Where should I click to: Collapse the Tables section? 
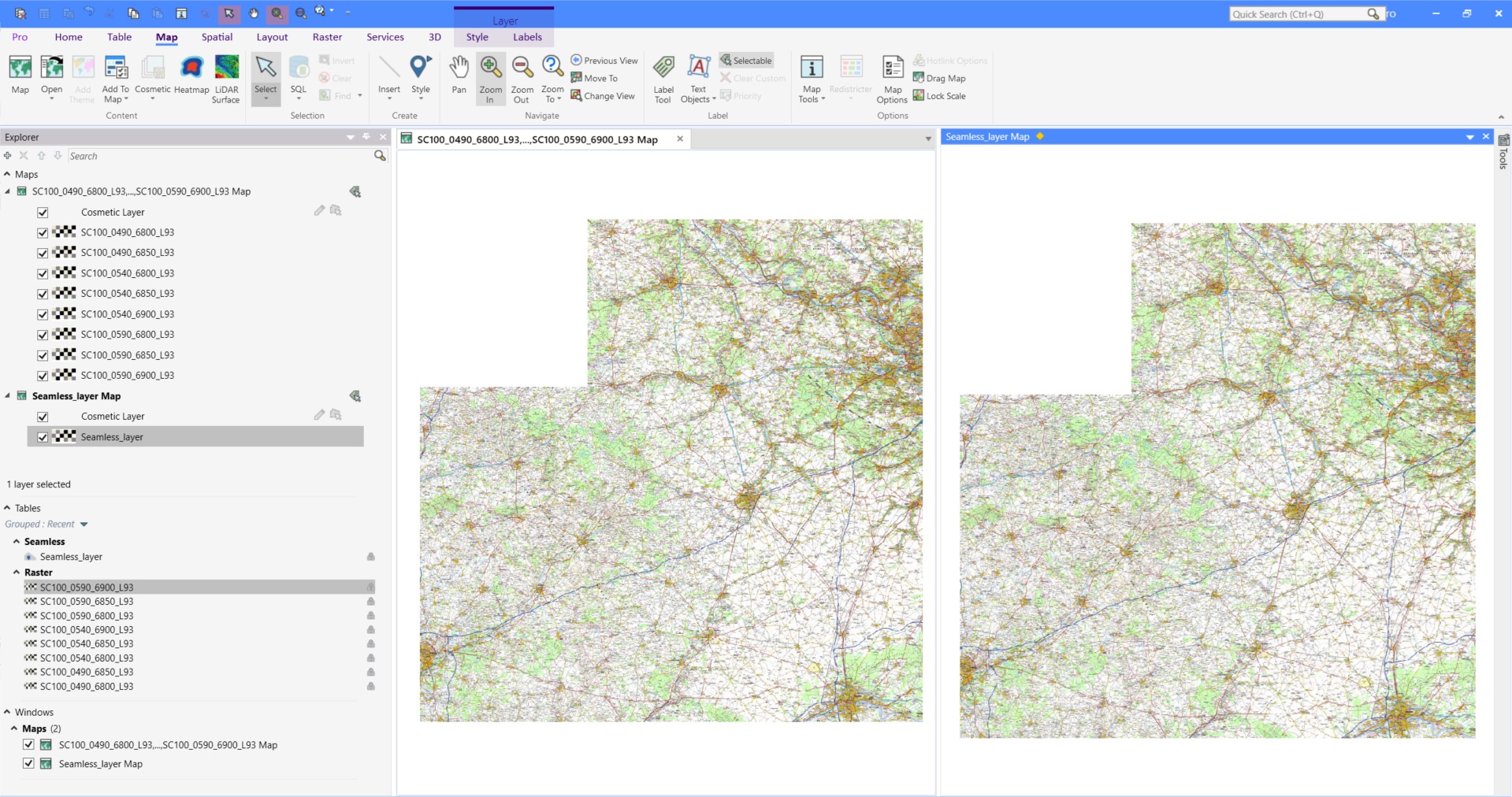[7, 508]
